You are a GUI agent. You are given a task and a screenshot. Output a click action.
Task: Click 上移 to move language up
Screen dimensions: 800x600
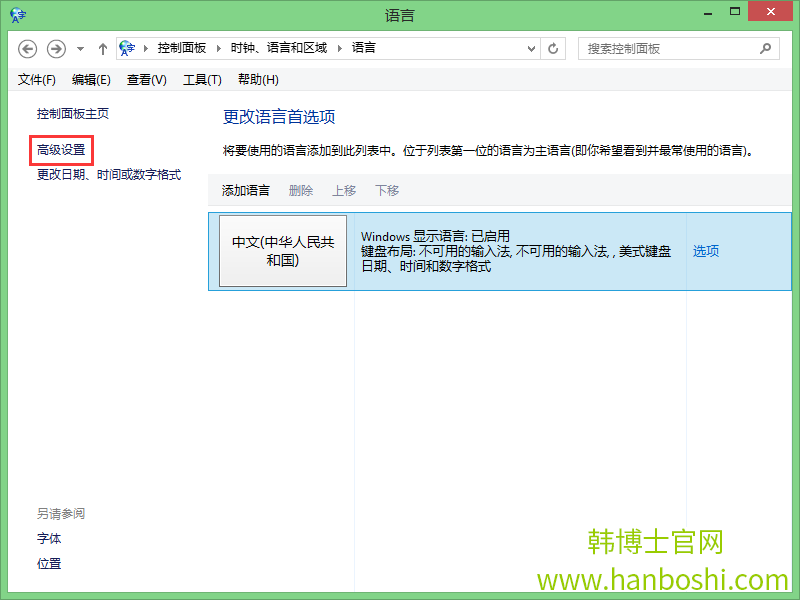pos(343,190)
